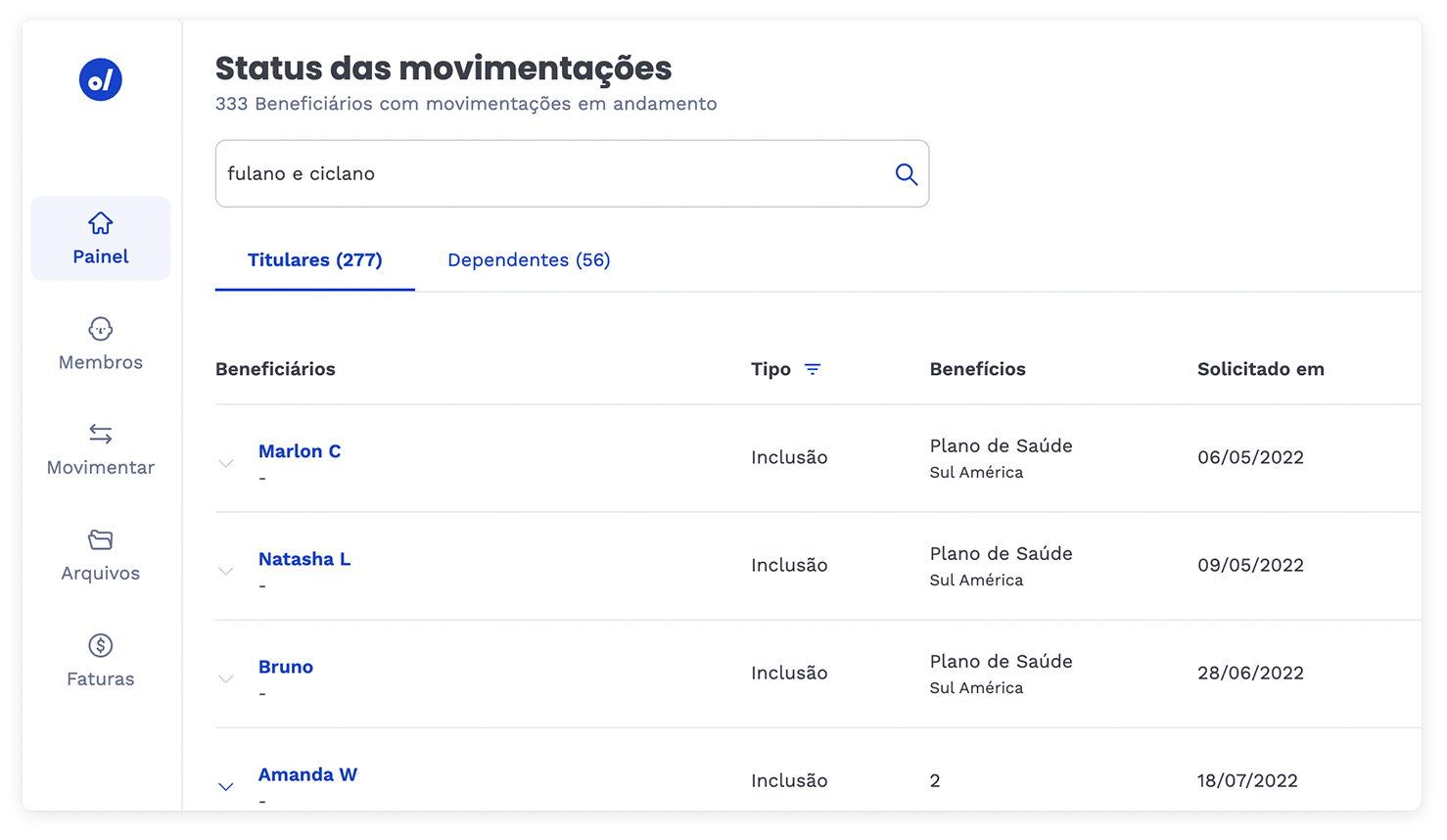Open beneficiary Natasha L
Image resolution: width=1447 pixels, height=840 pixels.
point(304,559)
